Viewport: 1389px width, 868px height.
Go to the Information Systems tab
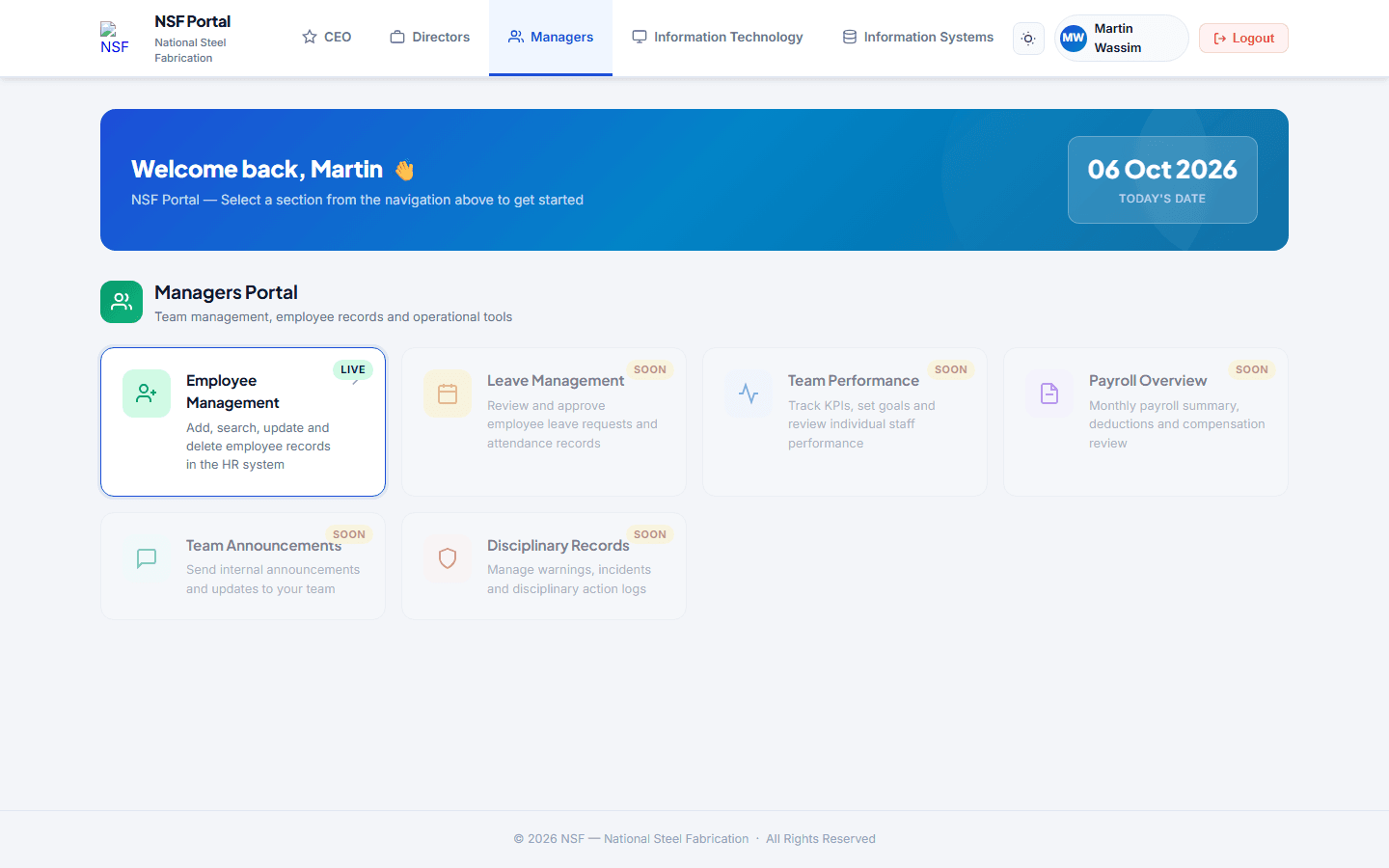click(x=918, y=37)
